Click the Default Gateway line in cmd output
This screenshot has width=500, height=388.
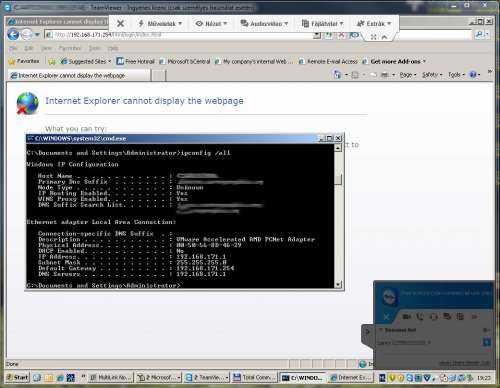pos(136,268)
